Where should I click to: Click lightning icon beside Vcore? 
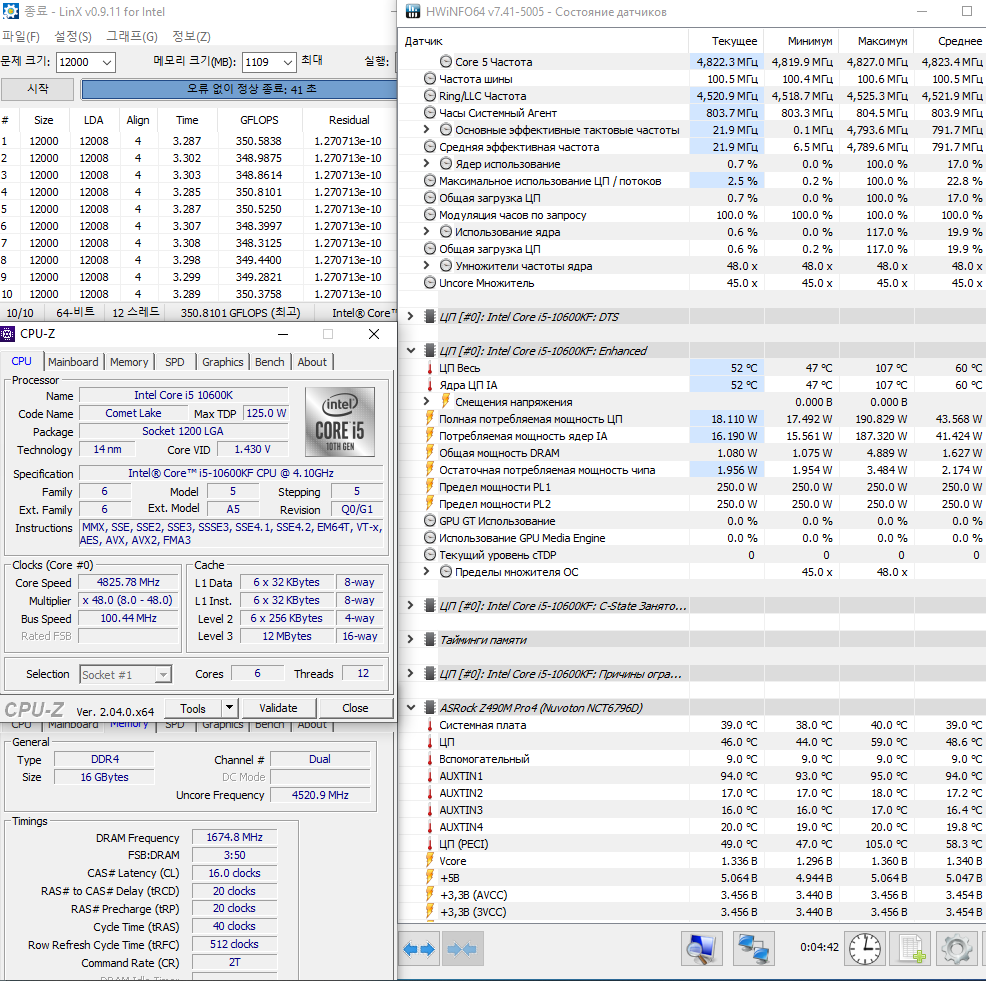click(430, 860)
